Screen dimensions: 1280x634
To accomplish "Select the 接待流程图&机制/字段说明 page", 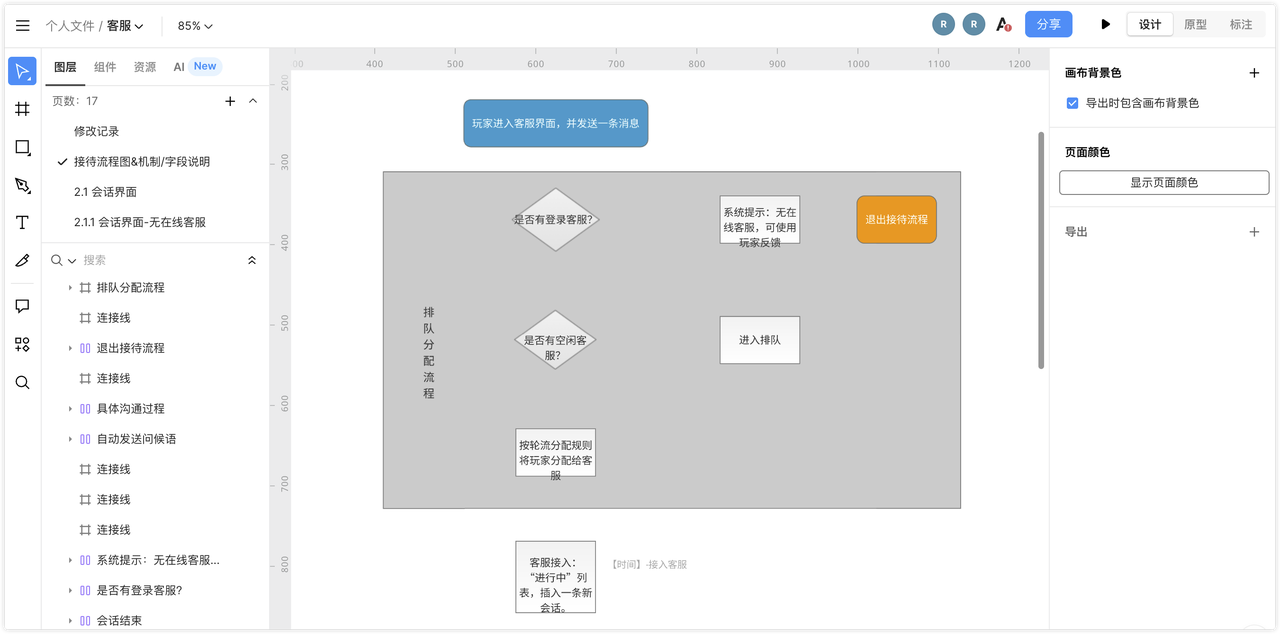I will (x=142, y=162).
